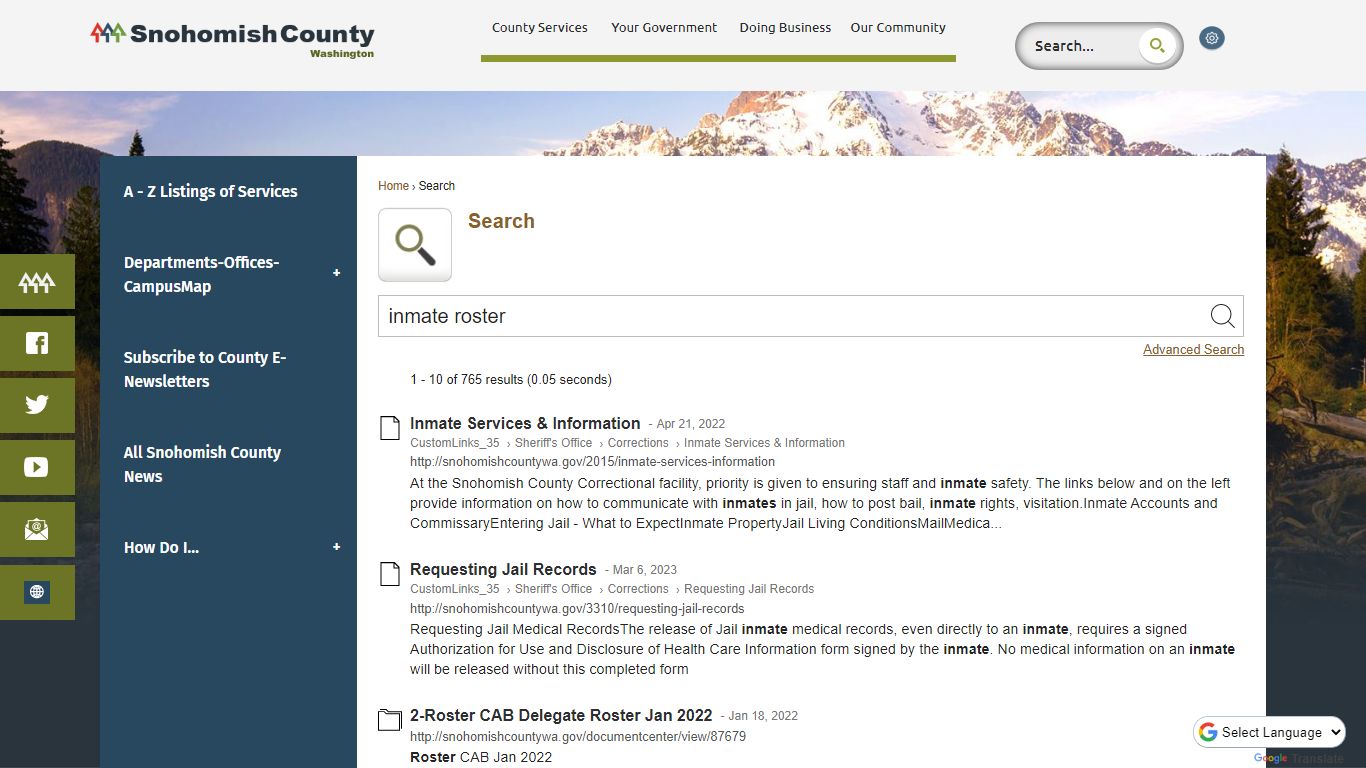Expand the How Do I... submenu
Screen dimensions: 1366x768
[x=336, y=547]
